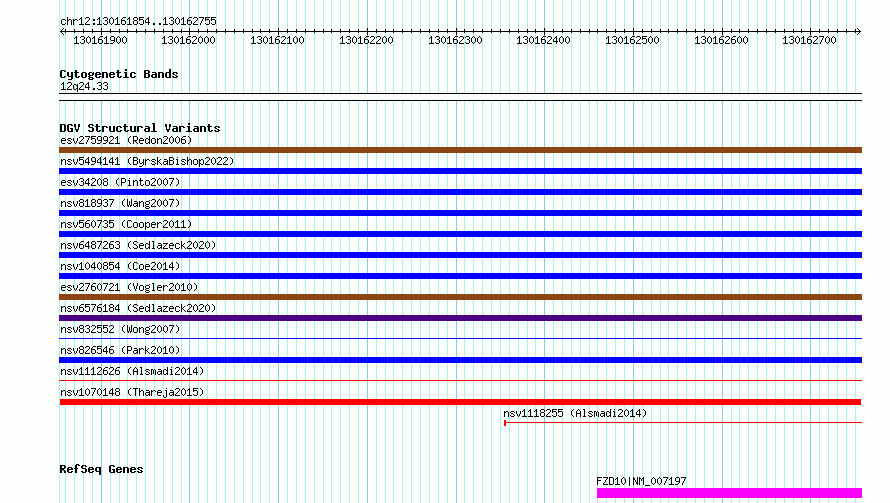890x503 pixels.
Task: Select the brown esv2759921 variant bar
Action: 460,150
